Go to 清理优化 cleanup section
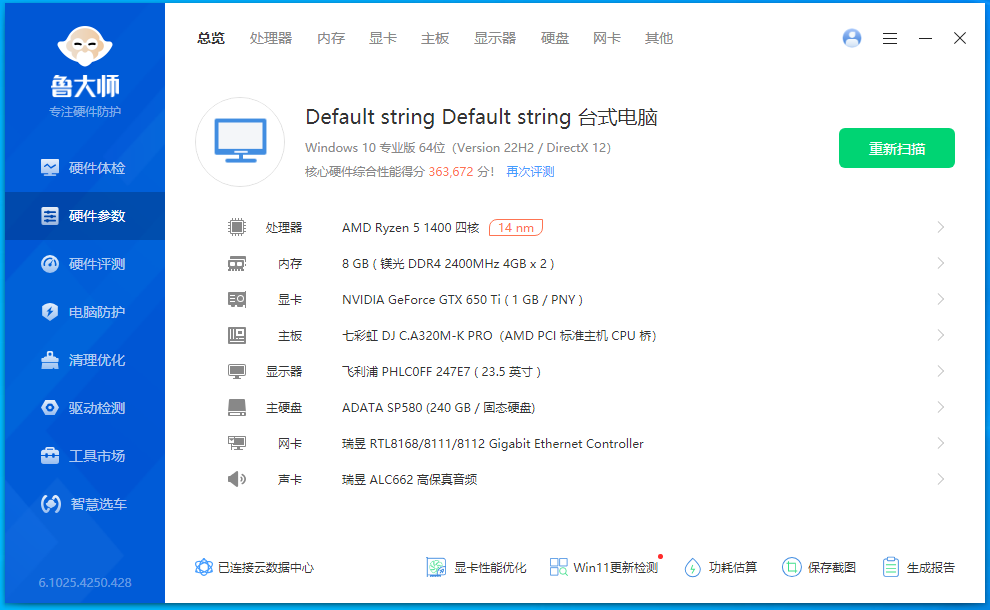 click(84, 360)
